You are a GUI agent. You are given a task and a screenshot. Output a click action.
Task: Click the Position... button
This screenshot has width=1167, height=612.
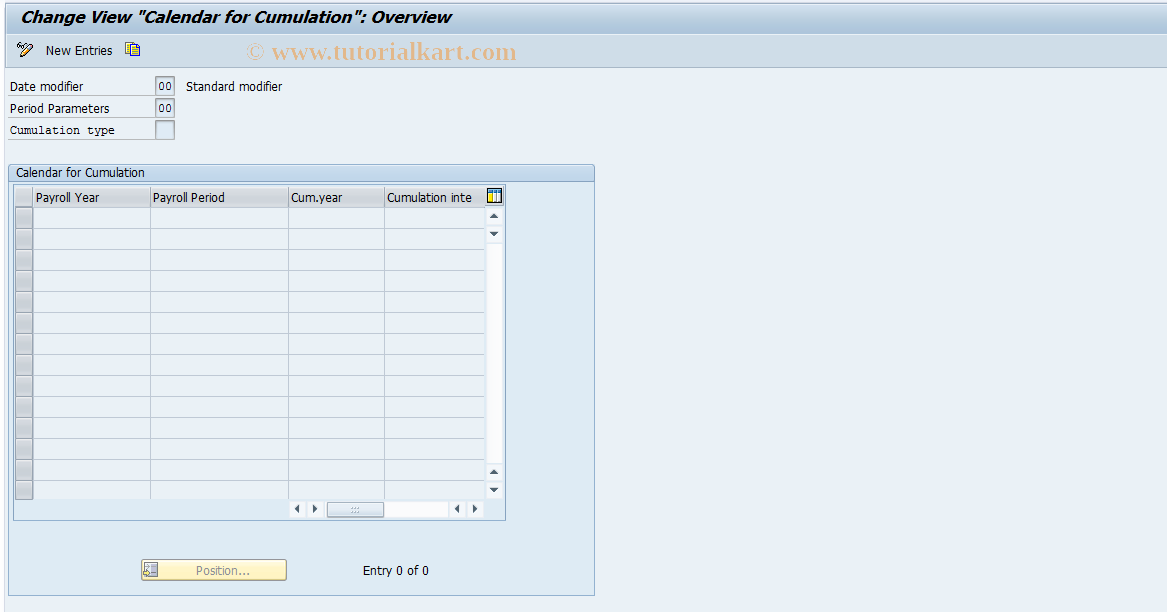[214, 570]
